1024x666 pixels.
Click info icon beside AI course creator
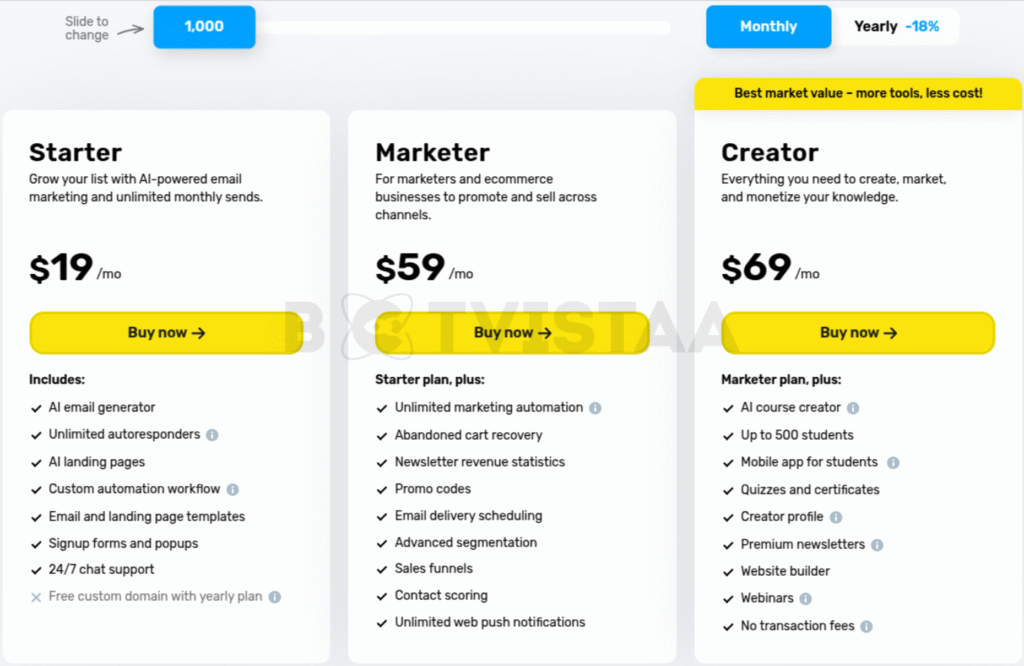point(853,408)
